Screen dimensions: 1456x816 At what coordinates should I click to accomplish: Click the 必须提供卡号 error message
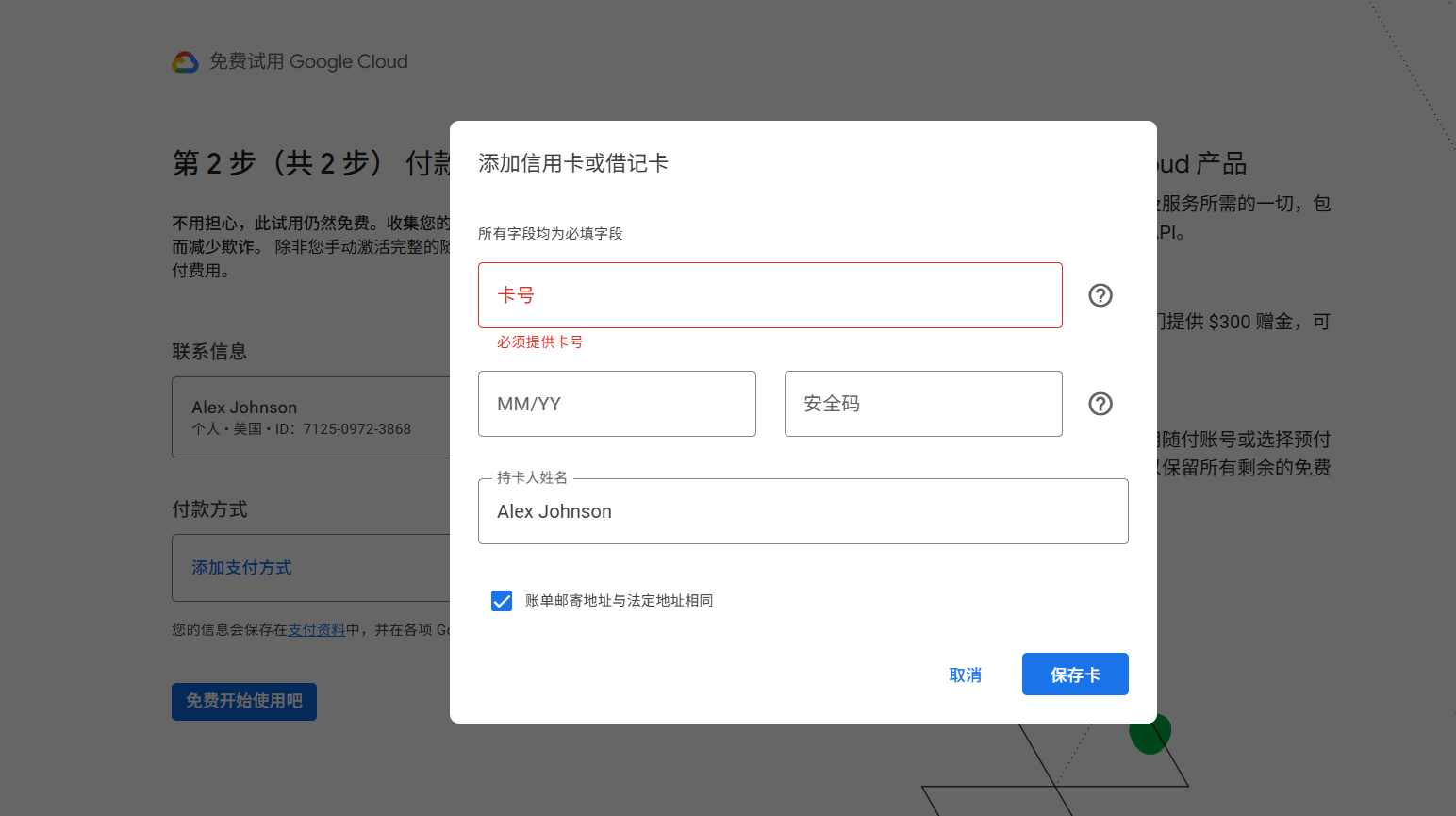click(x=539, y=342)
